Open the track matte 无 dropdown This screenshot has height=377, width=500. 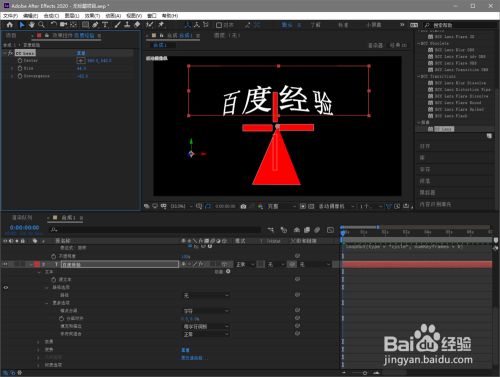275,264
